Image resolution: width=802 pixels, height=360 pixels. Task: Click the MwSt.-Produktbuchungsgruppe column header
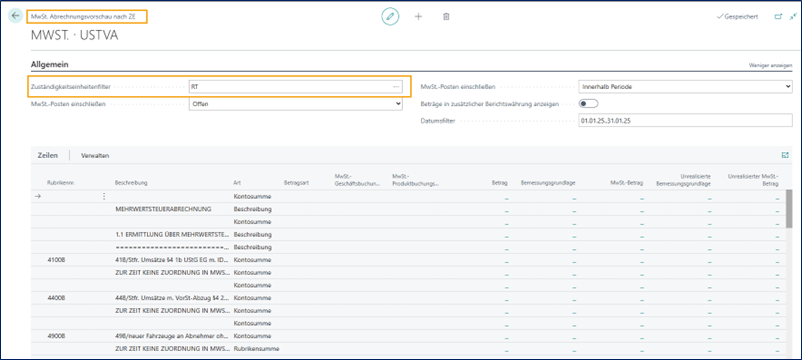tap(416, 179)
